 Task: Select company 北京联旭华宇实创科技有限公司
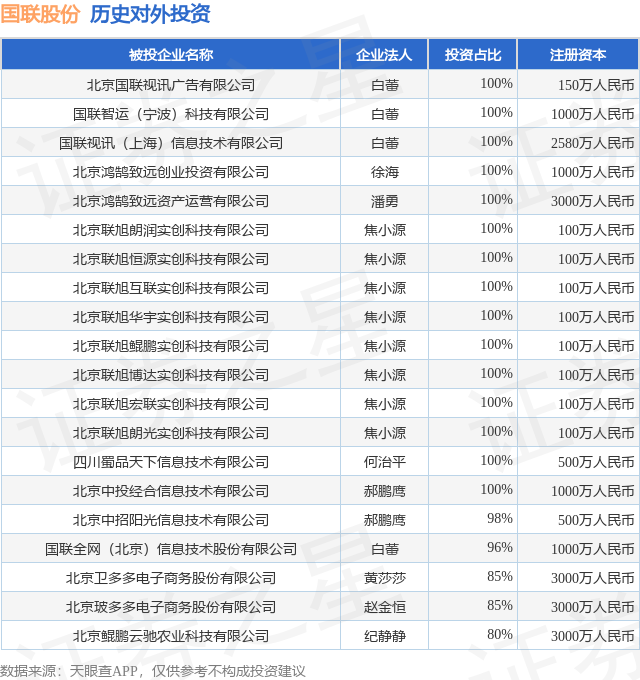point(171,317)
